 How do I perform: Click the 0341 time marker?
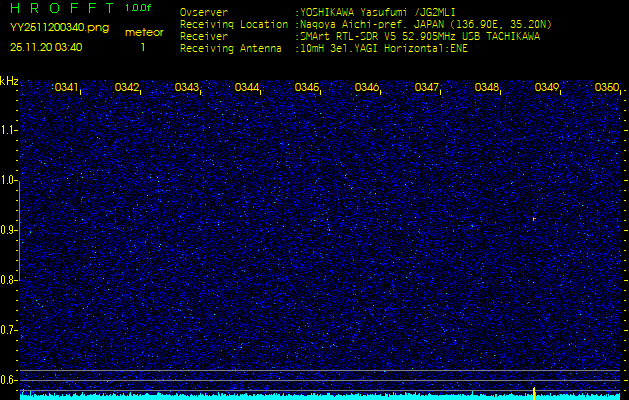[67, 88]
